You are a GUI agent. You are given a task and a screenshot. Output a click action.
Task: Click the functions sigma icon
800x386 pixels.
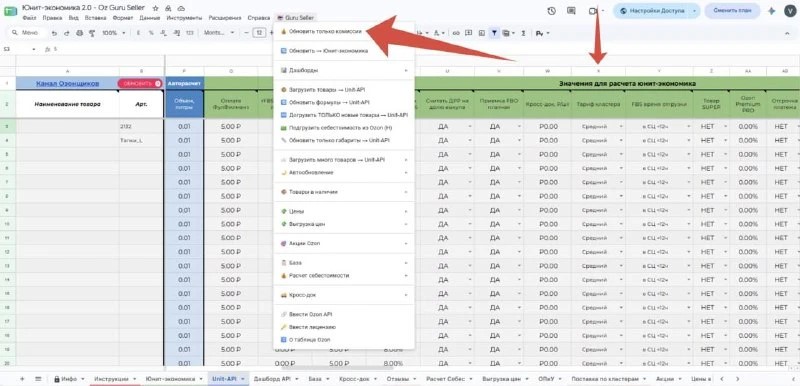pos(523,33)
